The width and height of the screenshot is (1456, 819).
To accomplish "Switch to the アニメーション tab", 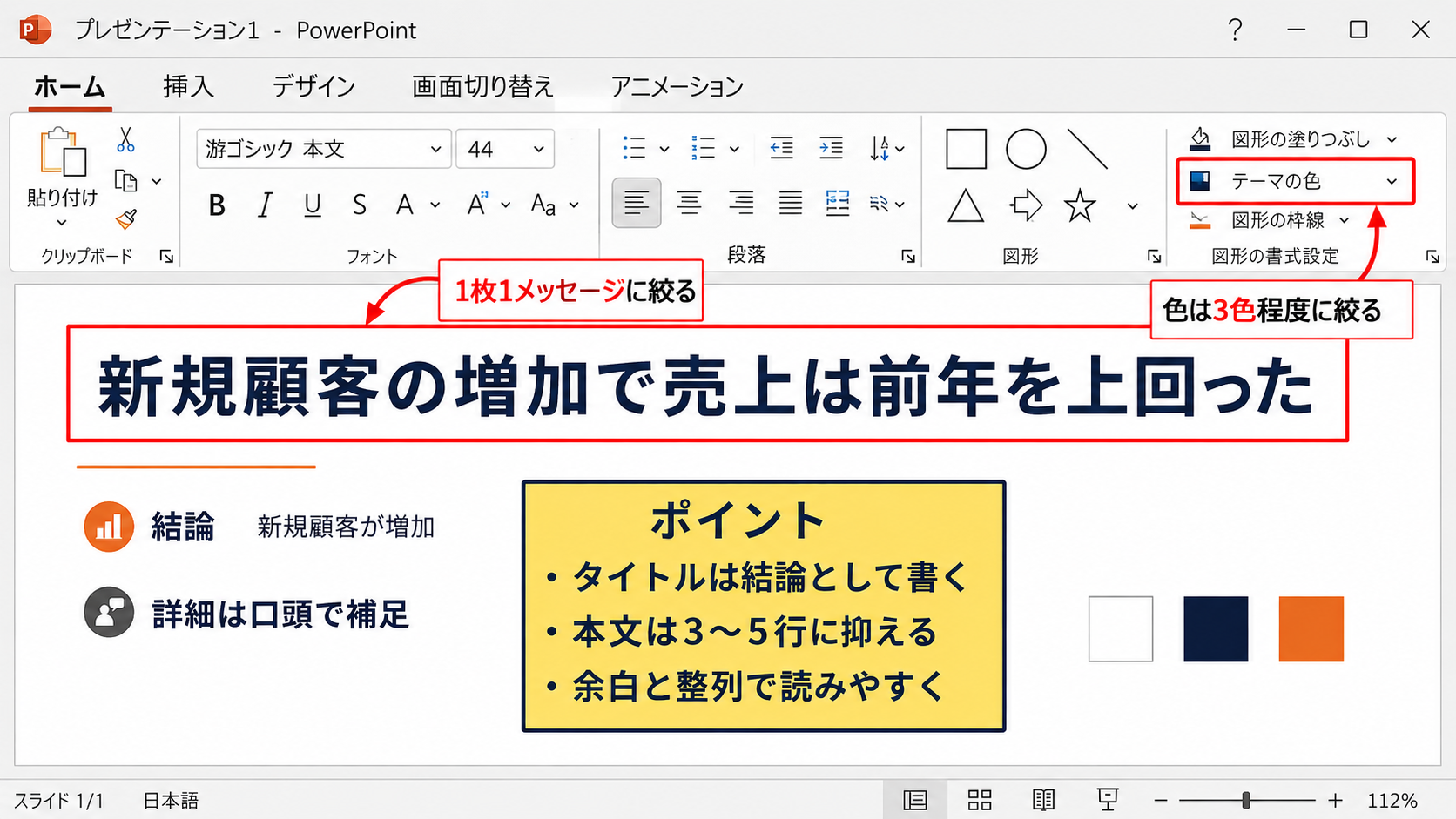I will [x=677, y=87].
